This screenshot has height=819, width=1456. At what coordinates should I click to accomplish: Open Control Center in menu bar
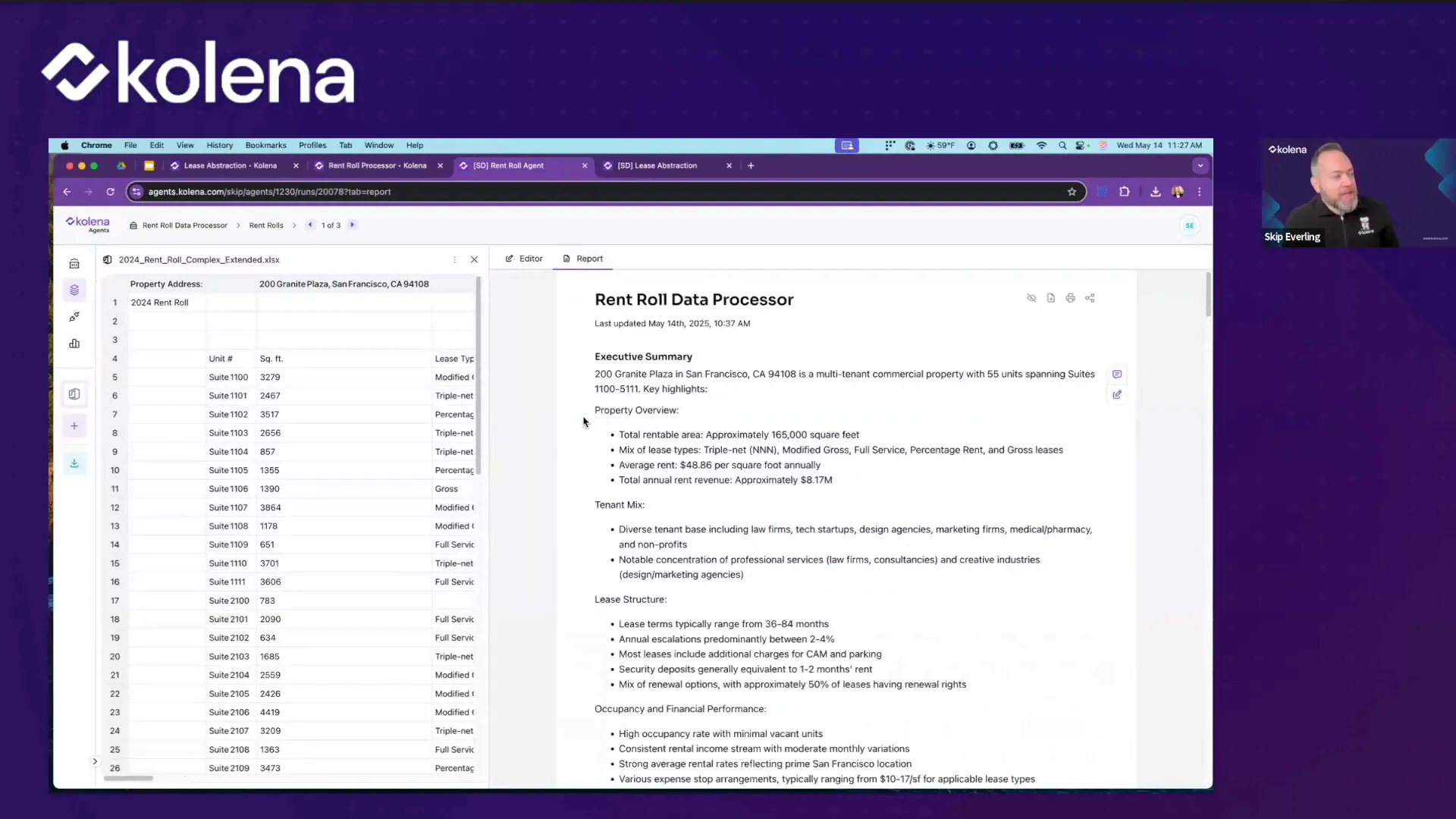click(1081, 145)
